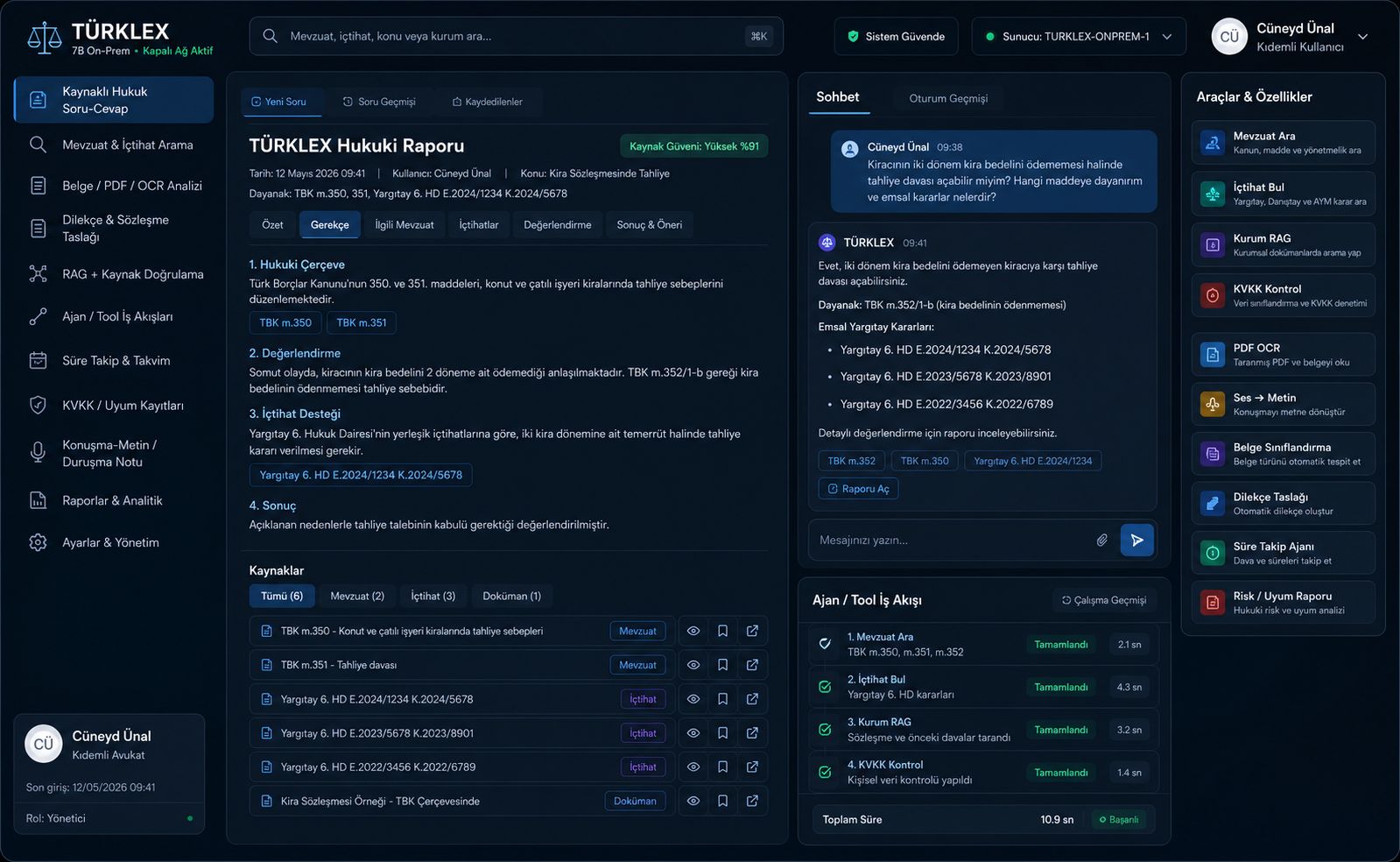Launch the Ses → Metin tool
The image size is (1400, 862).
pos(1283,404)
